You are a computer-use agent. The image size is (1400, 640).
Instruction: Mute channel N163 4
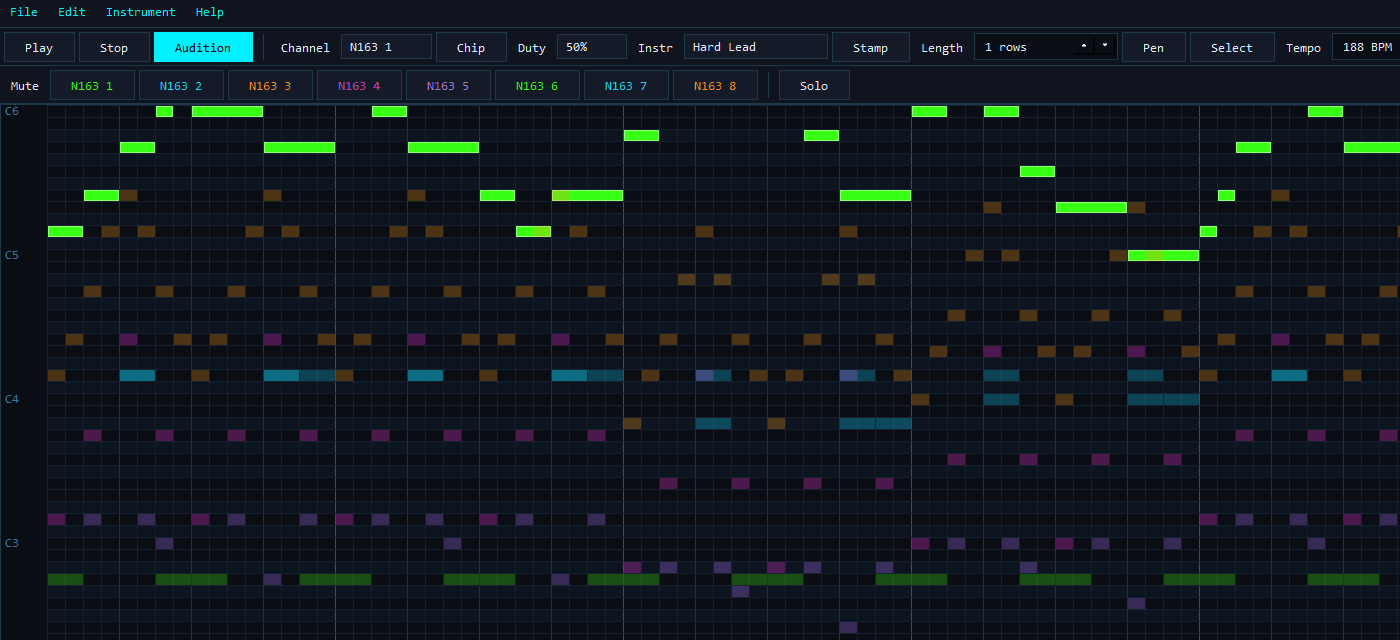coord(359,85)
